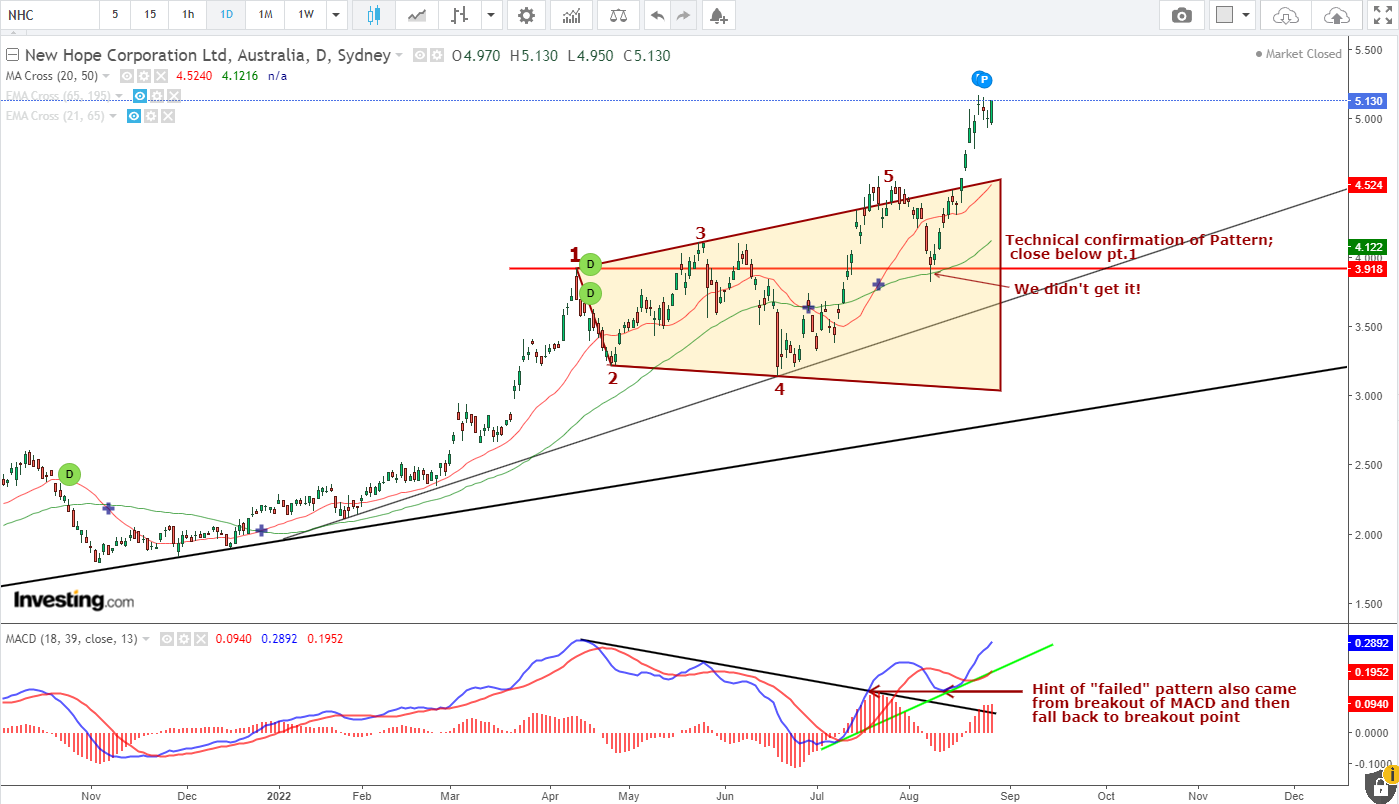Open MACD indicator settings gear
Viewport: 1399px width, 804px height.
tap(184, 638)
